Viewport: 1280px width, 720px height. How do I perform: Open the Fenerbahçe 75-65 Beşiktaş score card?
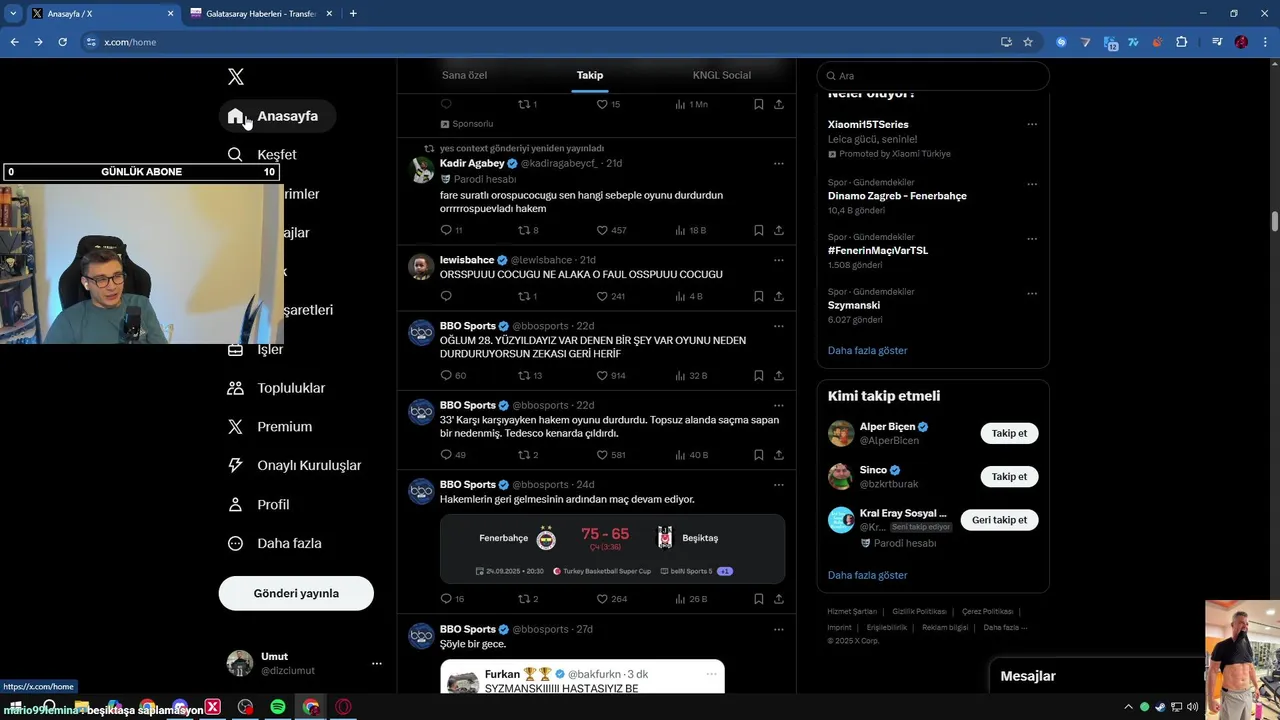tap(612, 548)
